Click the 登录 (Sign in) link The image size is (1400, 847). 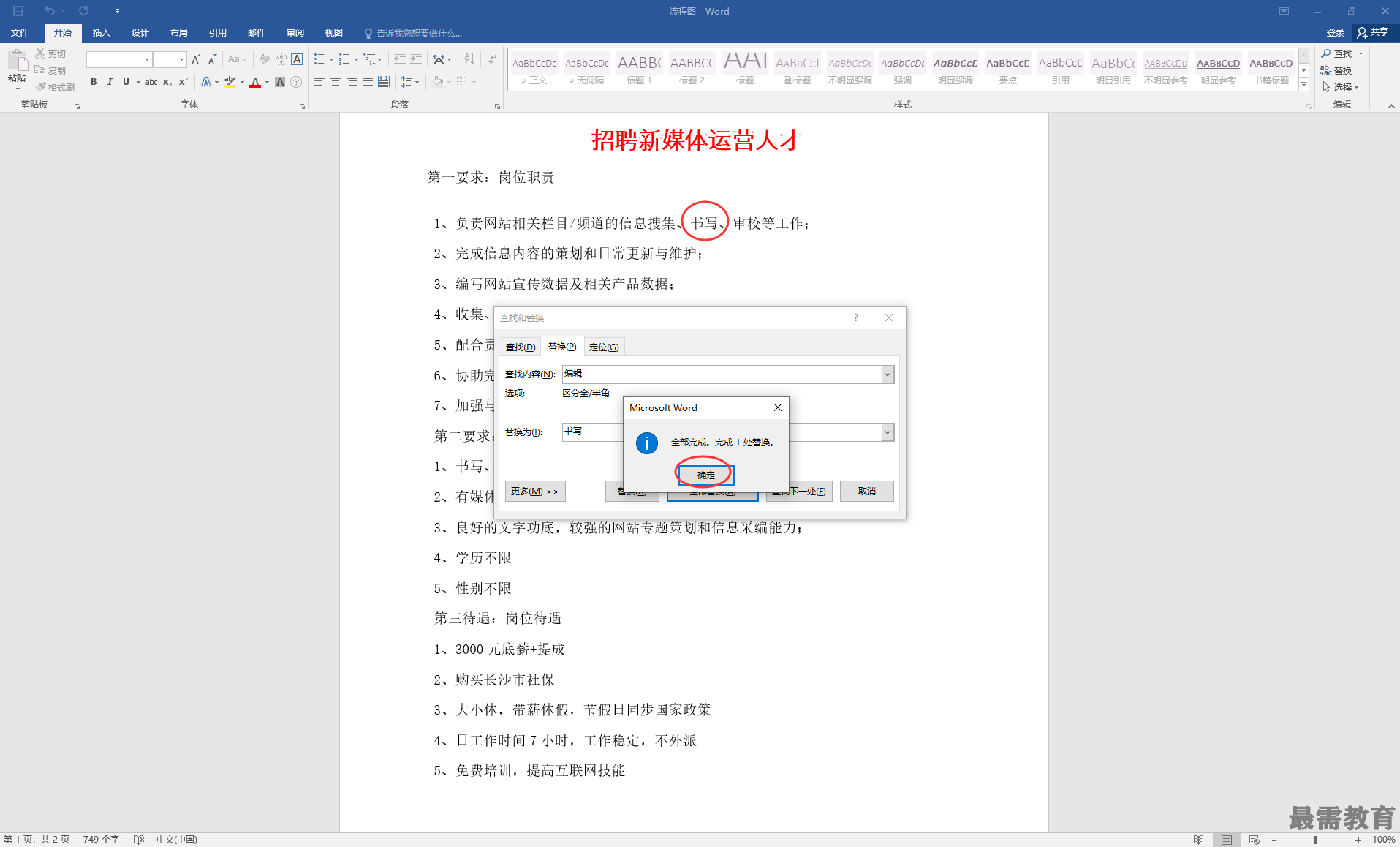click(x=1336, y=33)
